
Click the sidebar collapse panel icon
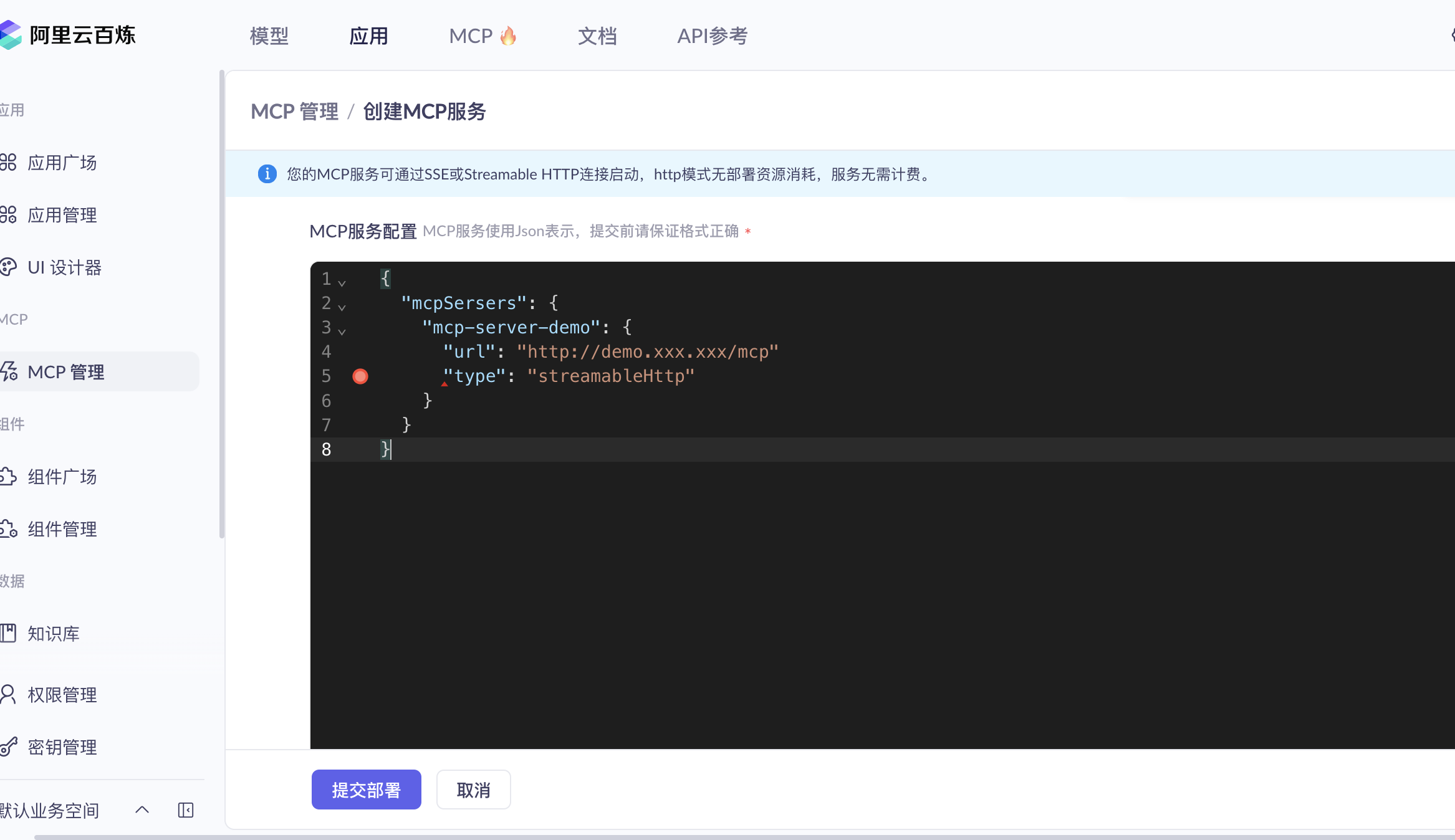[x=186, y=810]
